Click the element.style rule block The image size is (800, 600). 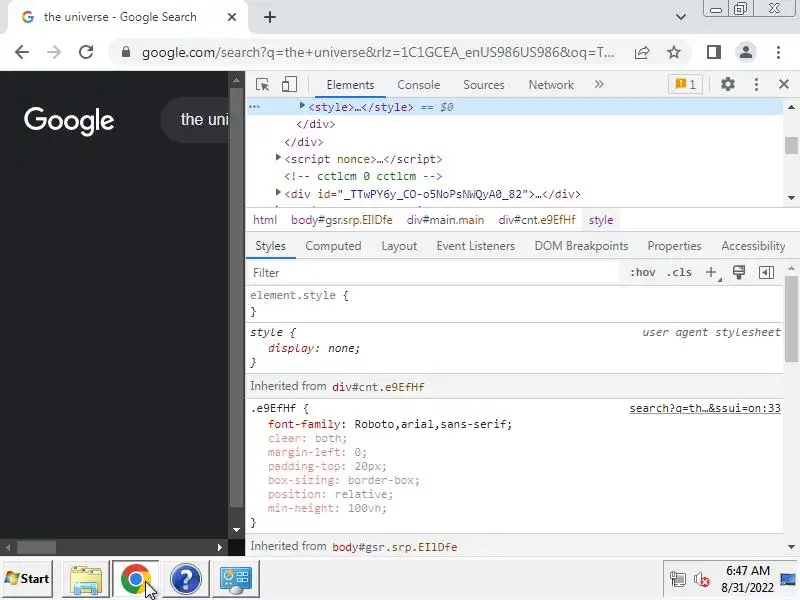pyautogui.click(x=515, y=303)
